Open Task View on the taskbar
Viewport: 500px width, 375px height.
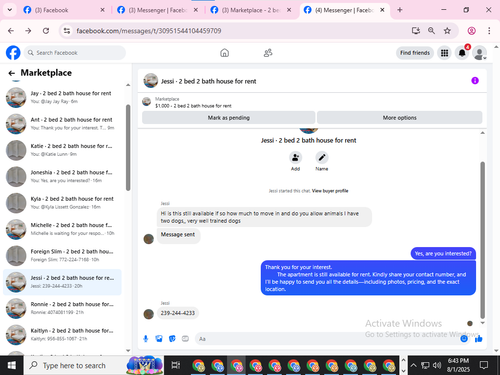click(x=176, y=365)
